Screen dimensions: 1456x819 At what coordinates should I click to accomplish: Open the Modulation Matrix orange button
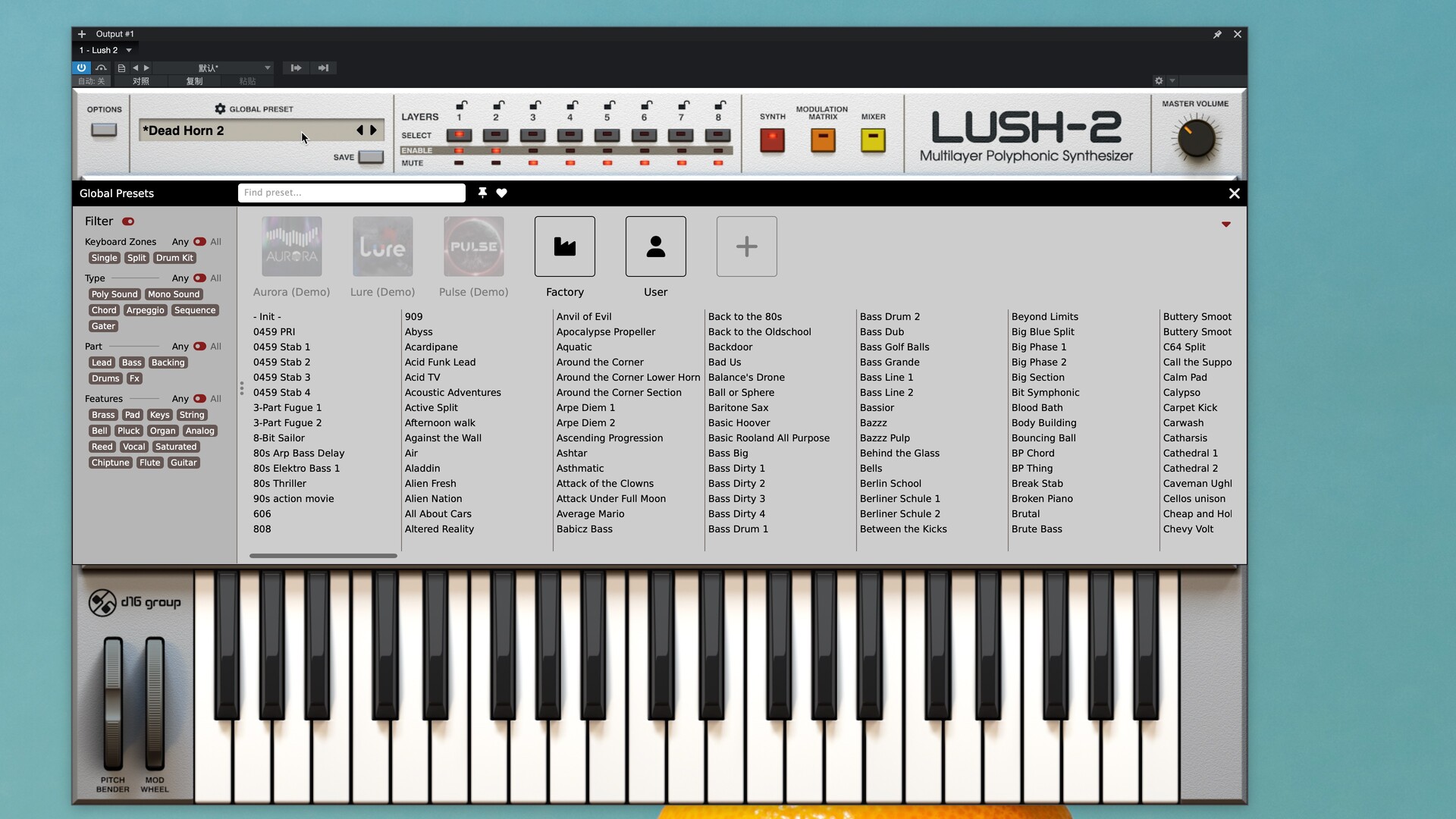(x=823, y=140)
